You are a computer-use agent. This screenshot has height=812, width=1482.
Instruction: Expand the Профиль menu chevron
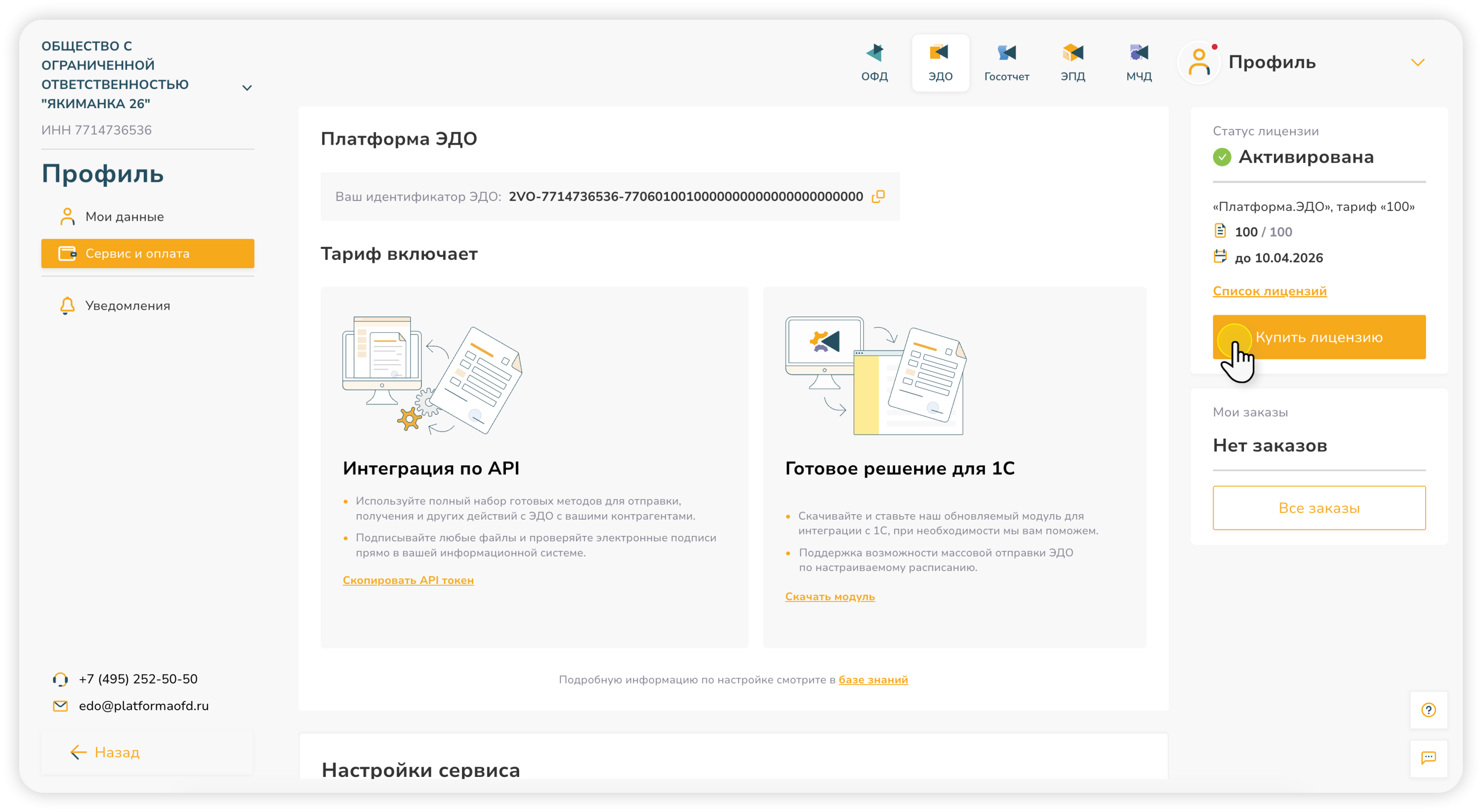(1417, 62)
